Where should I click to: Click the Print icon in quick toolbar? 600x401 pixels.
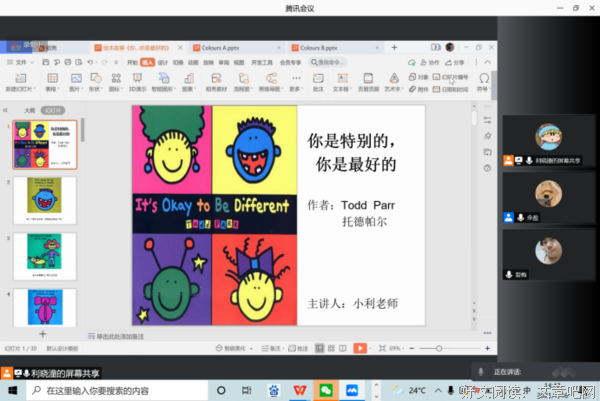(x=68, y=62)
